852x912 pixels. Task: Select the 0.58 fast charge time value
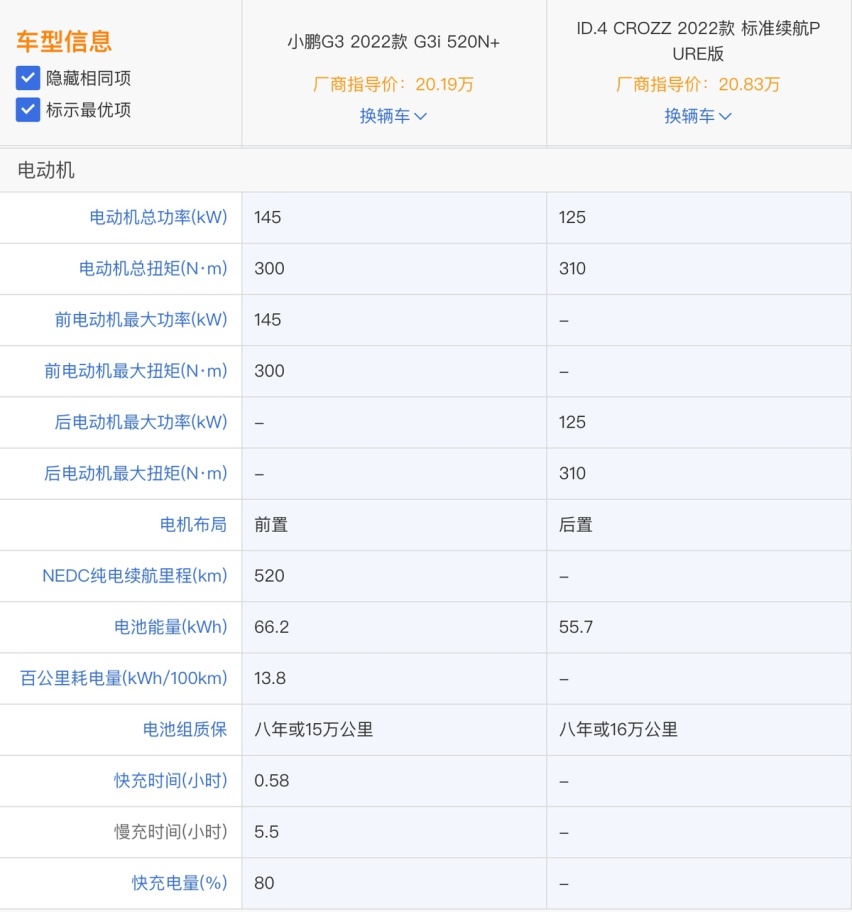272,781
